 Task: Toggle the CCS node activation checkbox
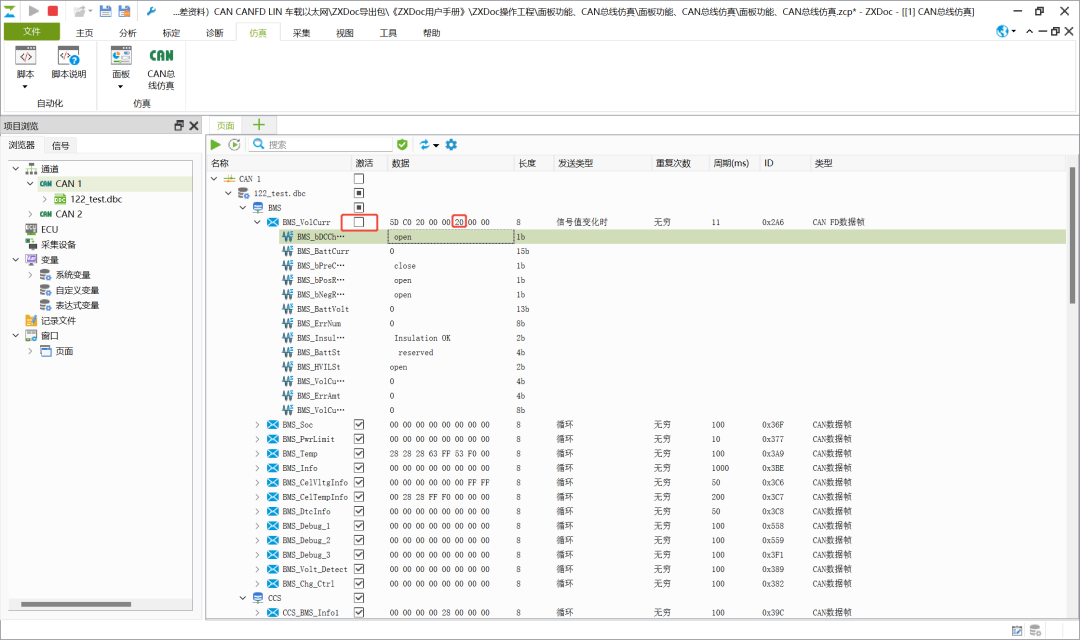point(359,598)
